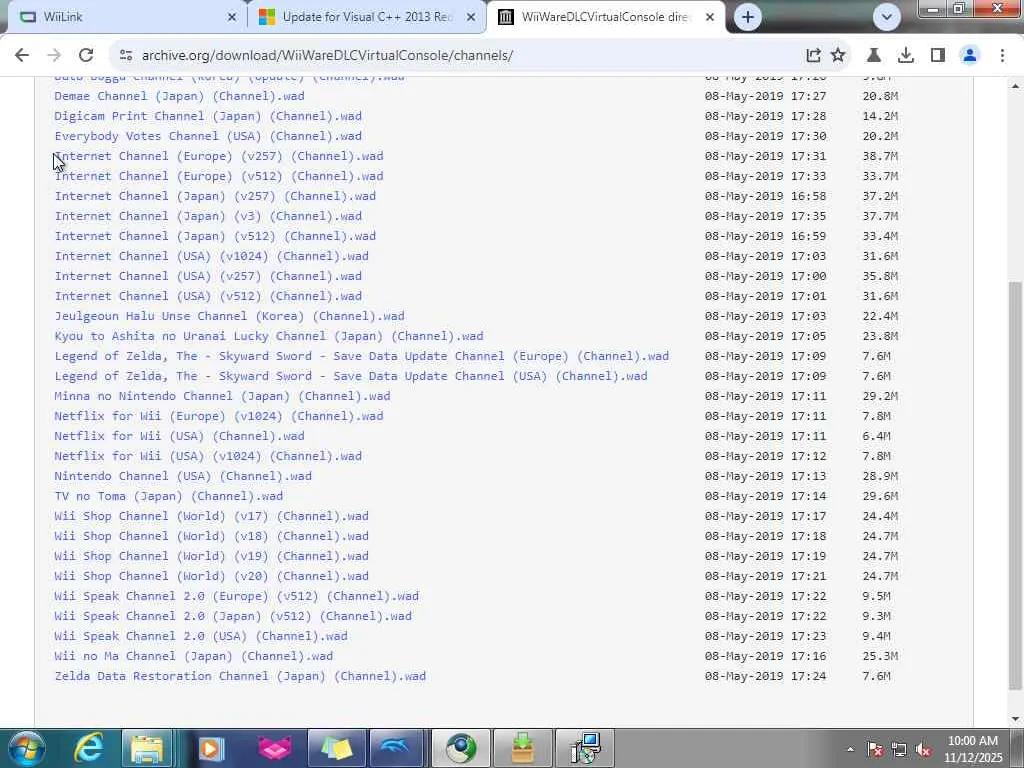Image resolution: width=1024 pixels, height=768 pixels.
Task: Download Wii Speak Channel 2.0 (Europe) (v512)
Action: click(236, 596)
